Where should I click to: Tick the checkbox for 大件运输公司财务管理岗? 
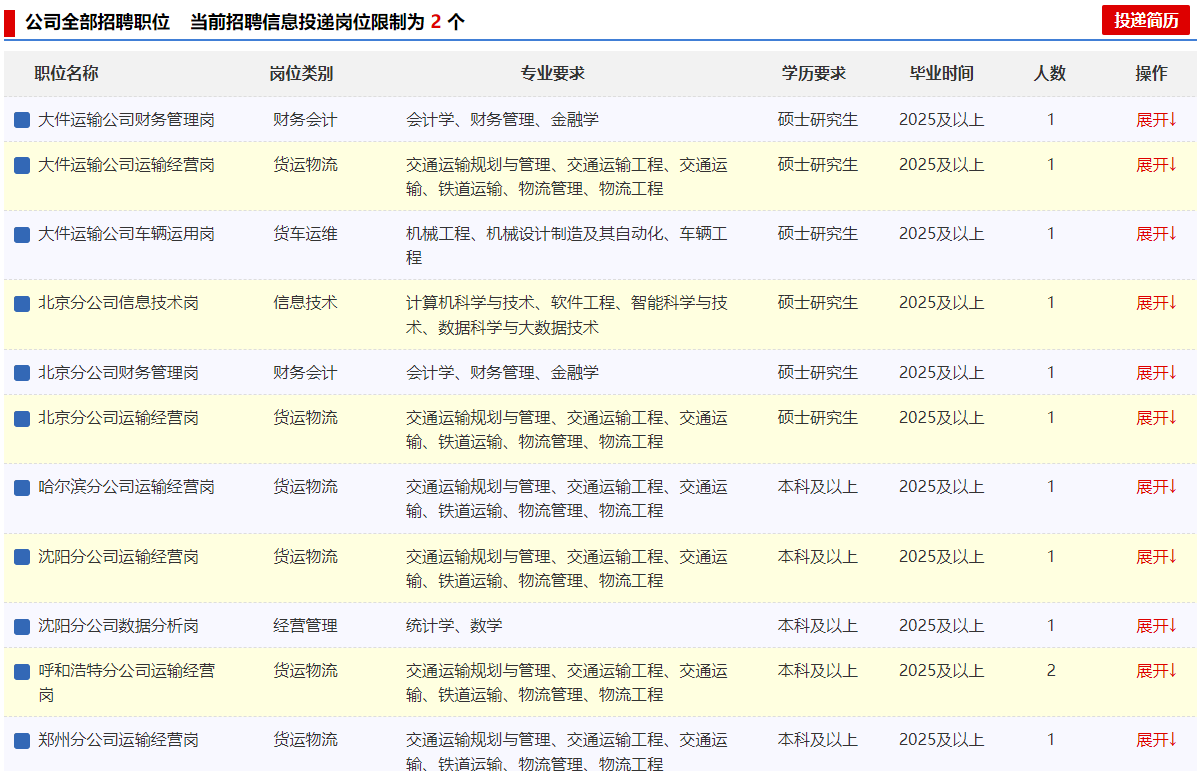click(x=22, y=120)
